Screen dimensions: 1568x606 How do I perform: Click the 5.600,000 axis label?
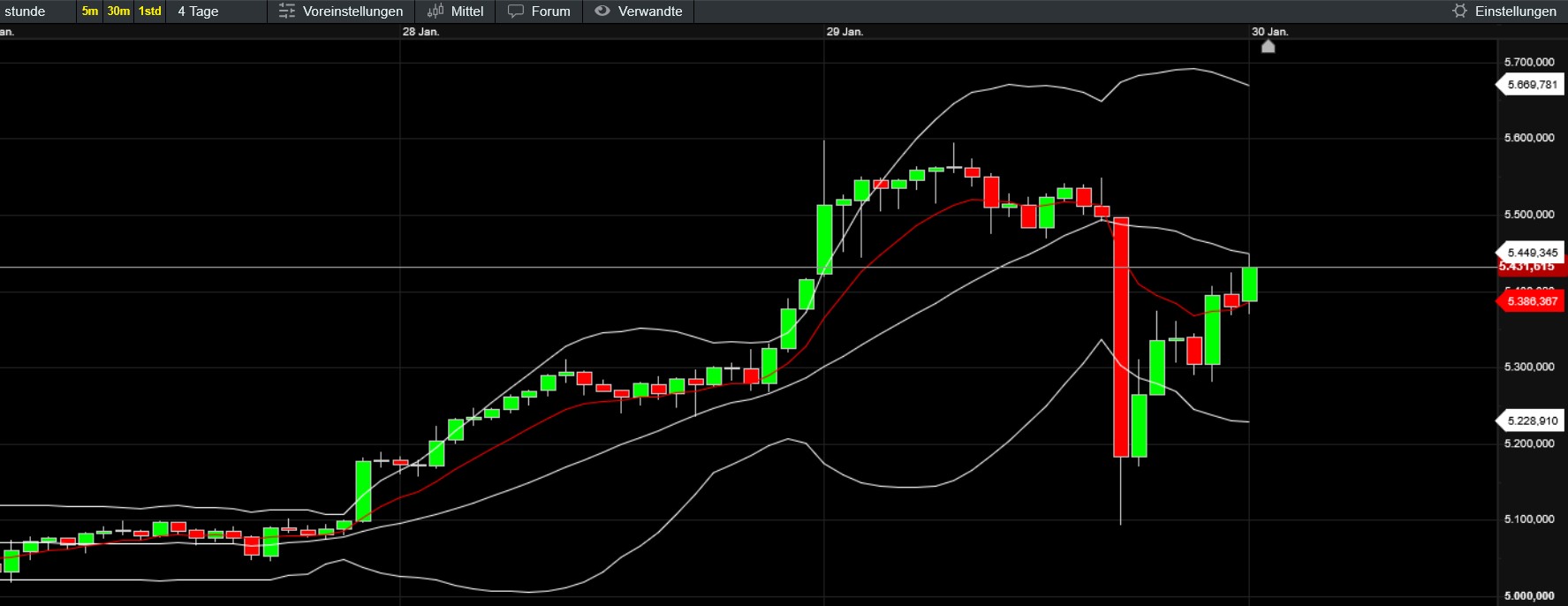pyautogui.click(x=1529, y=138)
